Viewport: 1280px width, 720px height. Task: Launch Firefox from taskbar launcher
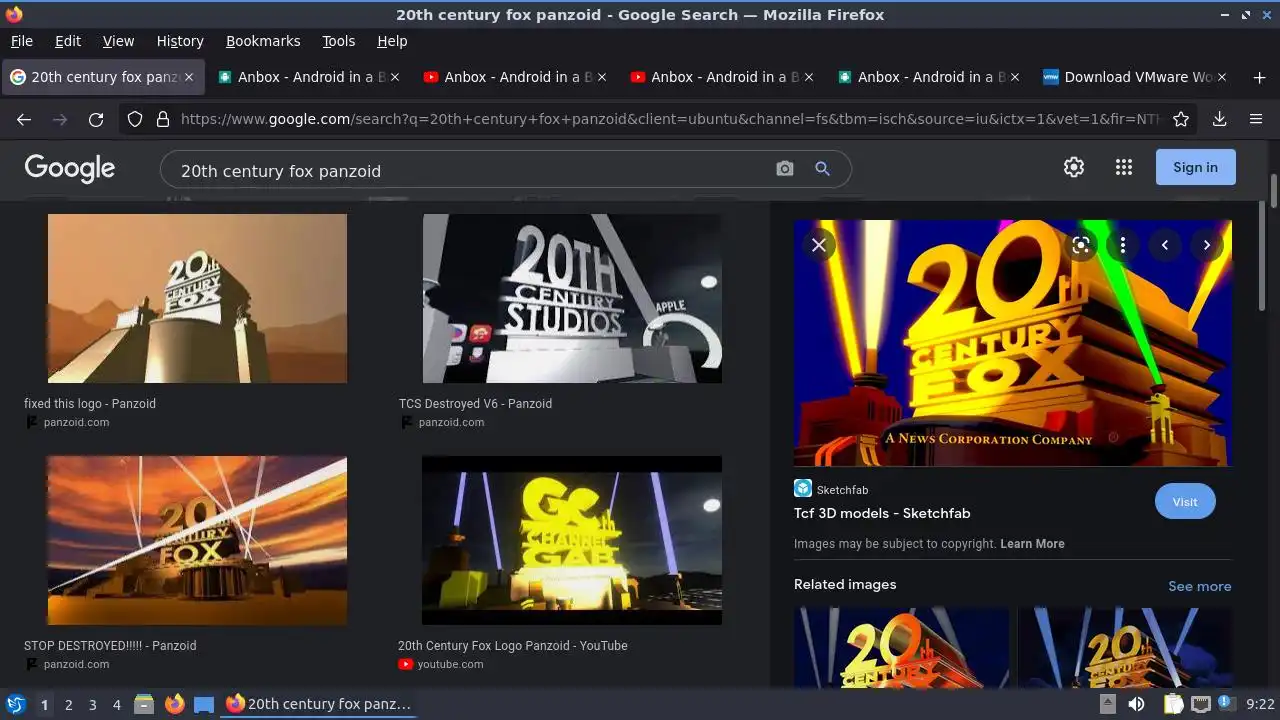click(x=174, y=704)
